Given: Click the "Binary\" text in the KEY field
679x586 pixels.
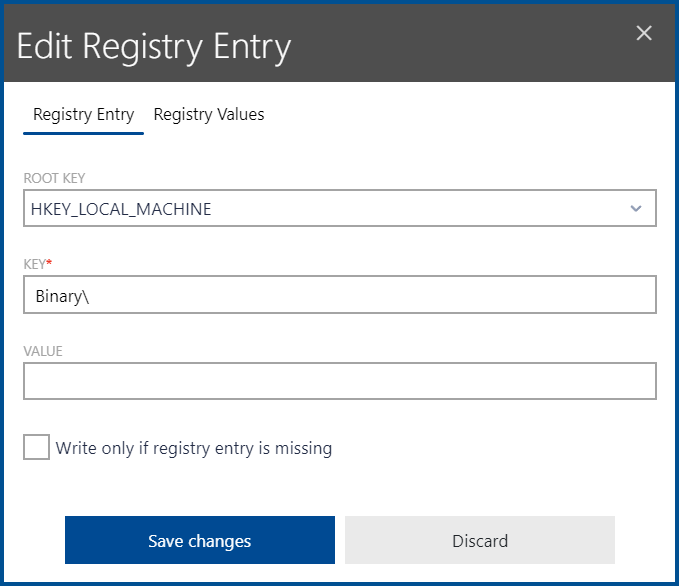Looking at the screenshot, I should [x=62, y=295].
